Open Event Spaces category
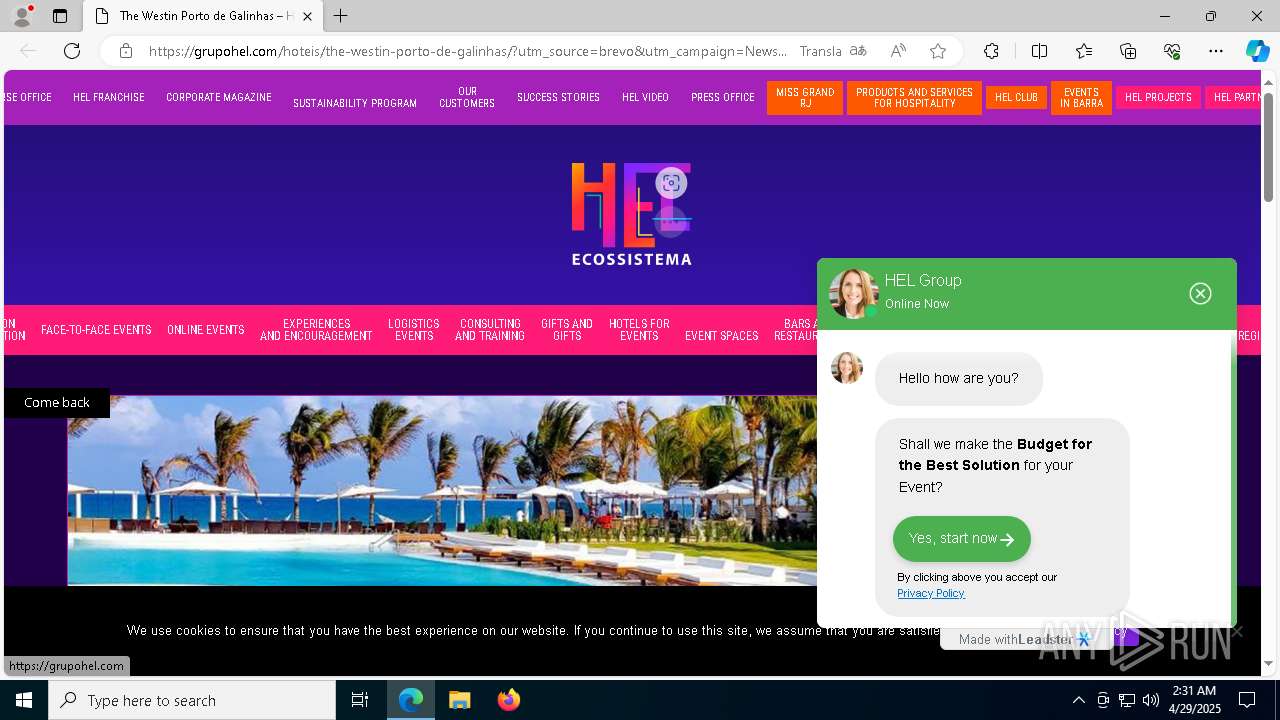The height and width of the screenshot is (720, 1280). click(721, 336)
